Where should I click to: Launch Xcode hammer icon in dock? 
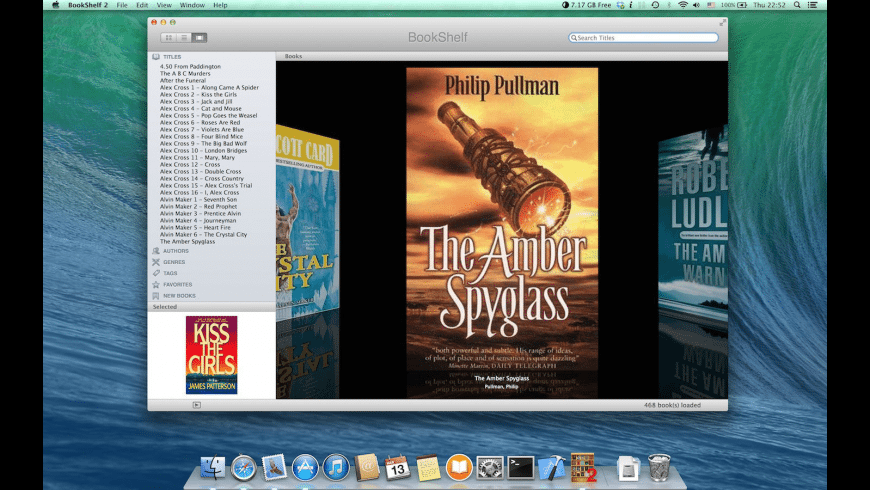[x=552, y=467]
